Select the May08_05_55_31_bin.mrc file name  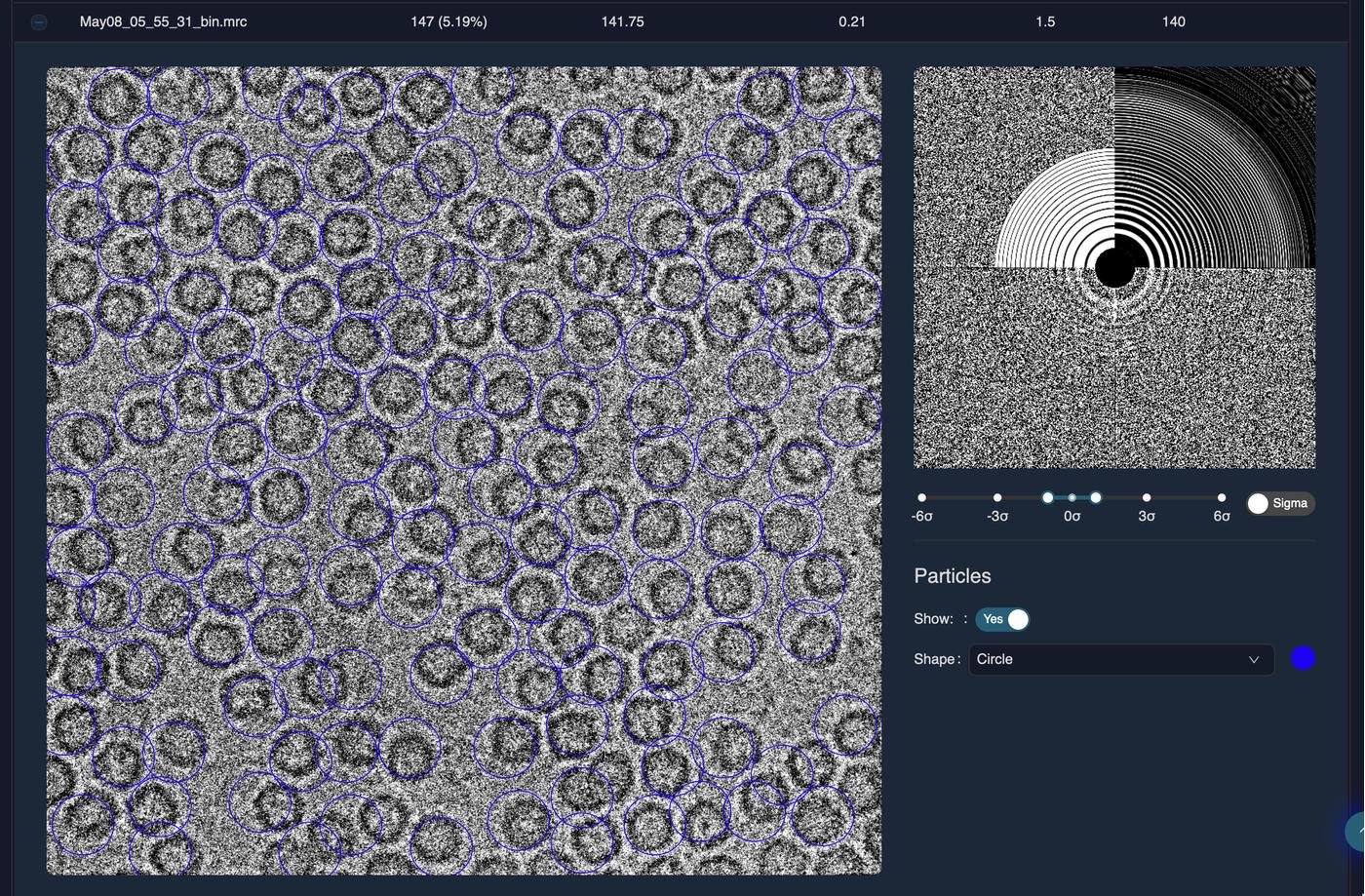(163, 21)
